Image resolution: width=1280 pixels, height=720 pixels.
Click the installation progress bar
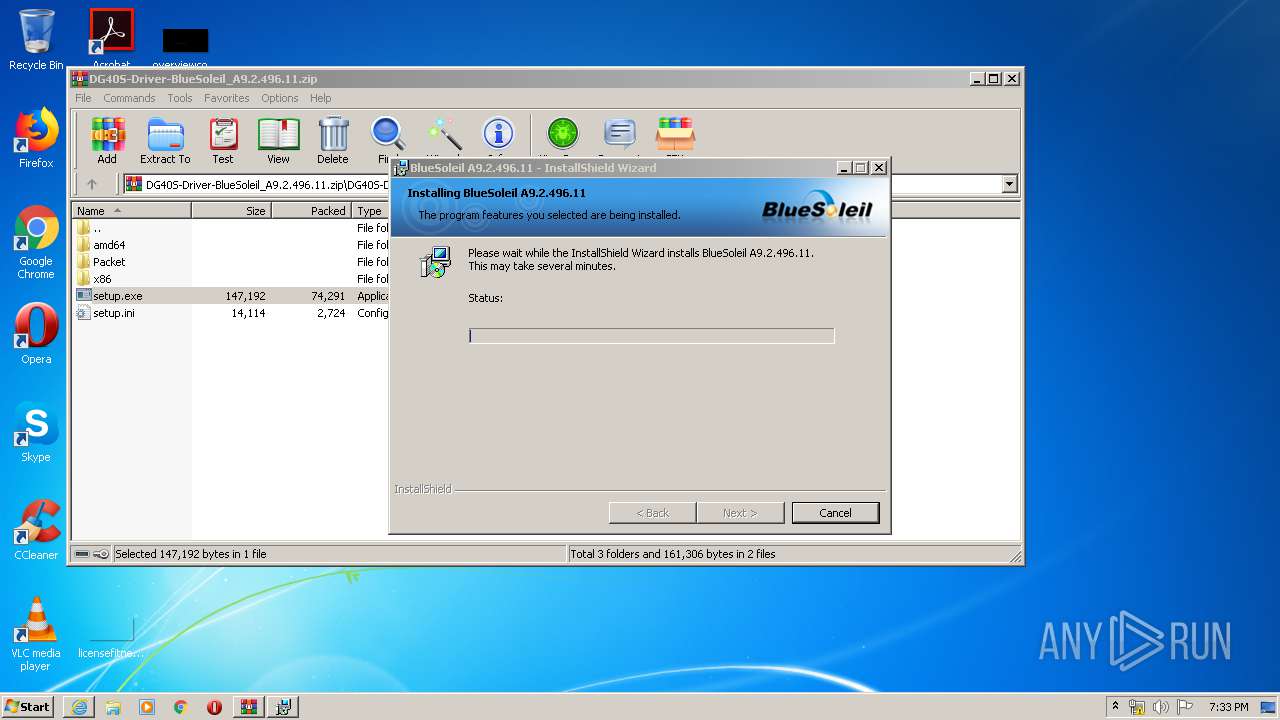click(651, 336)
